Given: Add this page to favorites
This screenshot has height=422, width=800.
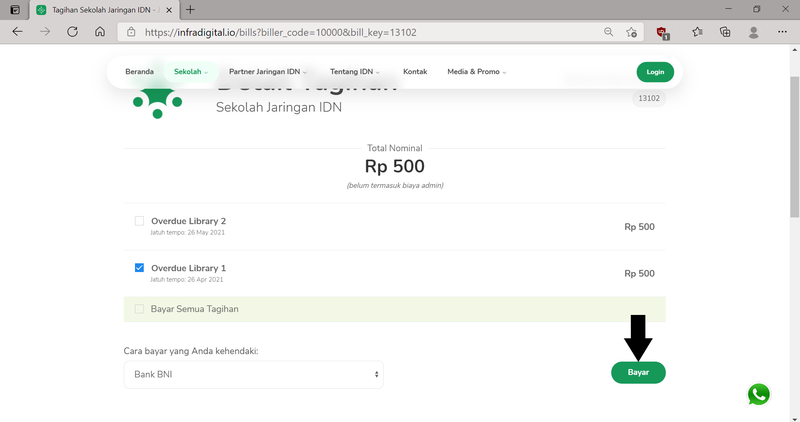Looking at the screenshot, I should 631,32.
